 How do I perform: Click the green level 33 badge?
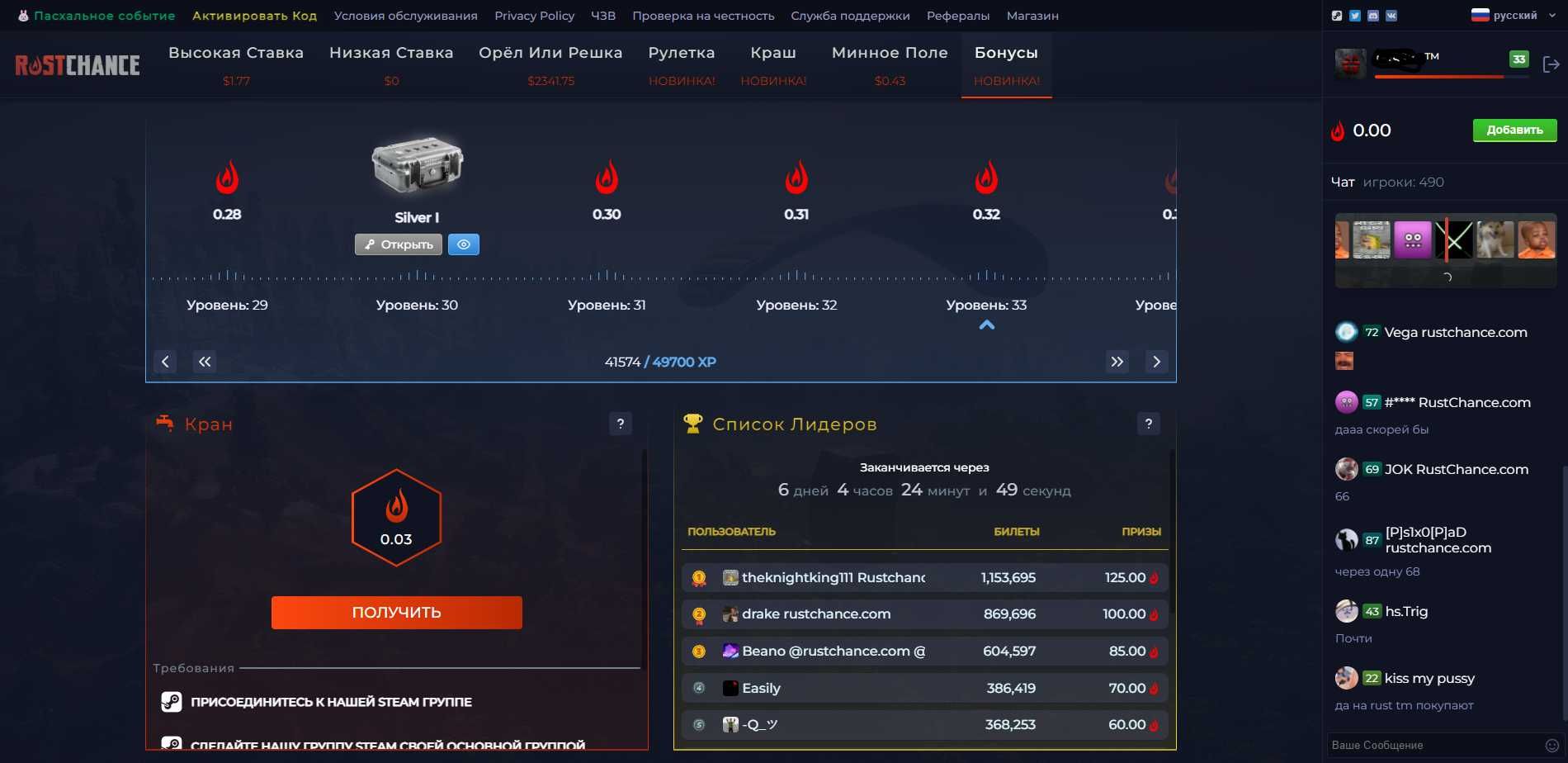point(1518,59)
